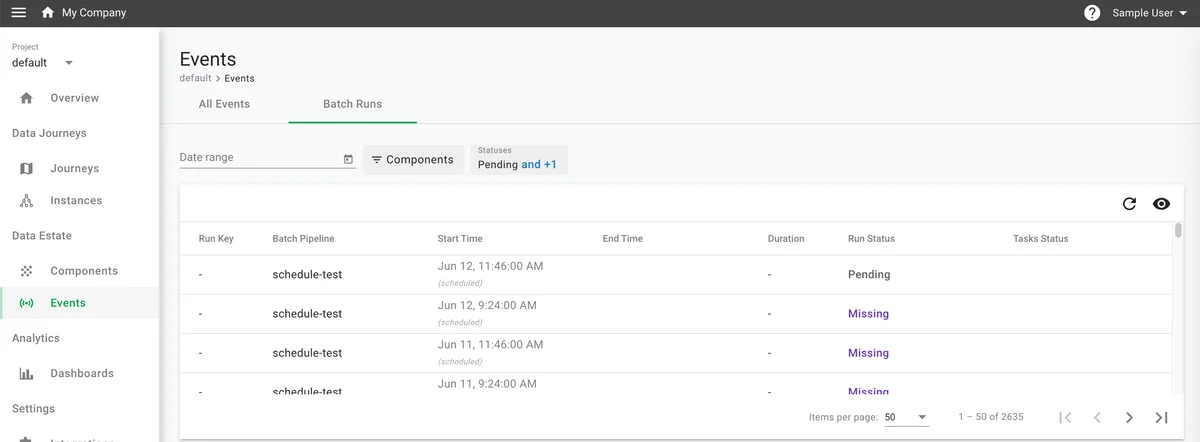This screenshot has height=442, width=1200.
Task: Click Missing status for Jun 12, 9:24:00 AM
Action: tap(868, 313)
